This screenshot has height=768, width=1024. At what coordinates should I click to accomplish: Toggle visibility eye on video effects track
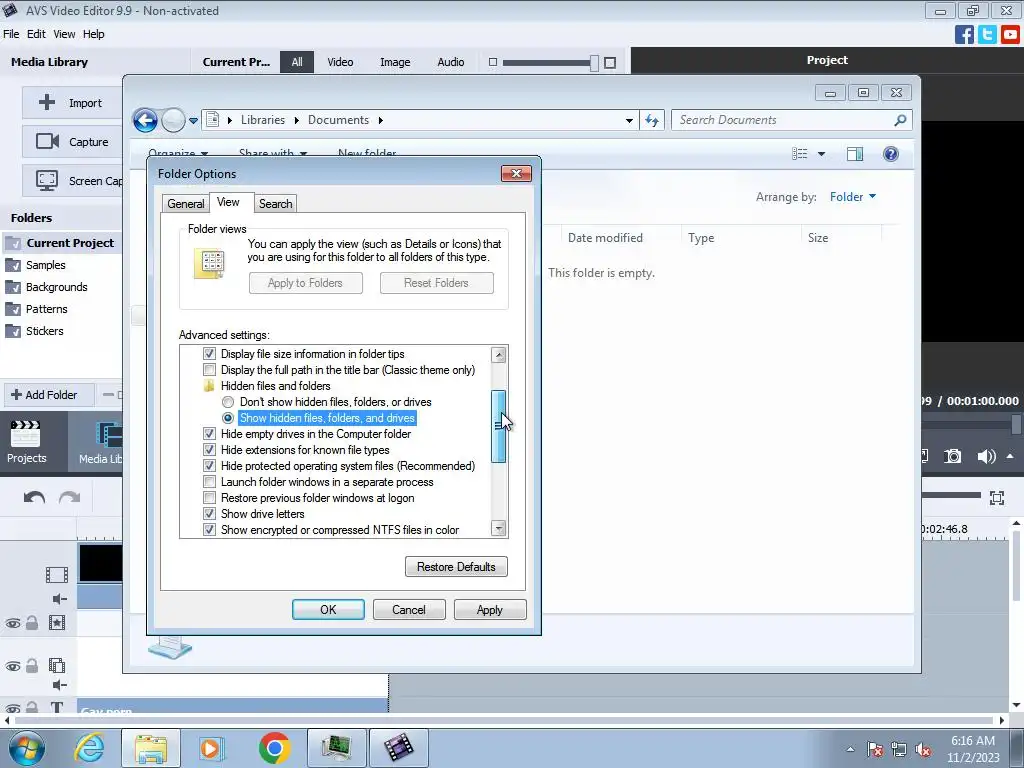click(12, 623)
